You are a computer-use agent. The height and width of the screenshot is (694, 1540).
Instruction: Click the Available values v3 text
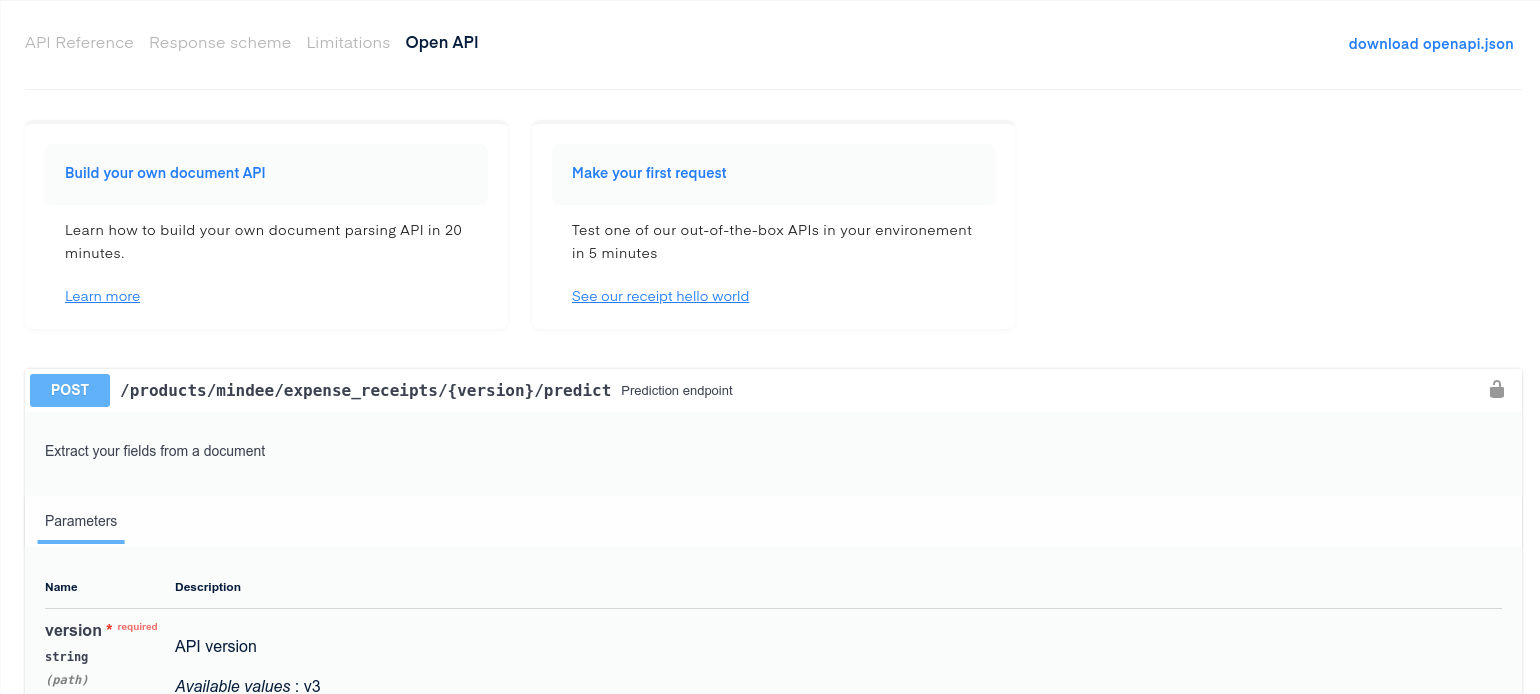tap(247, 686)
